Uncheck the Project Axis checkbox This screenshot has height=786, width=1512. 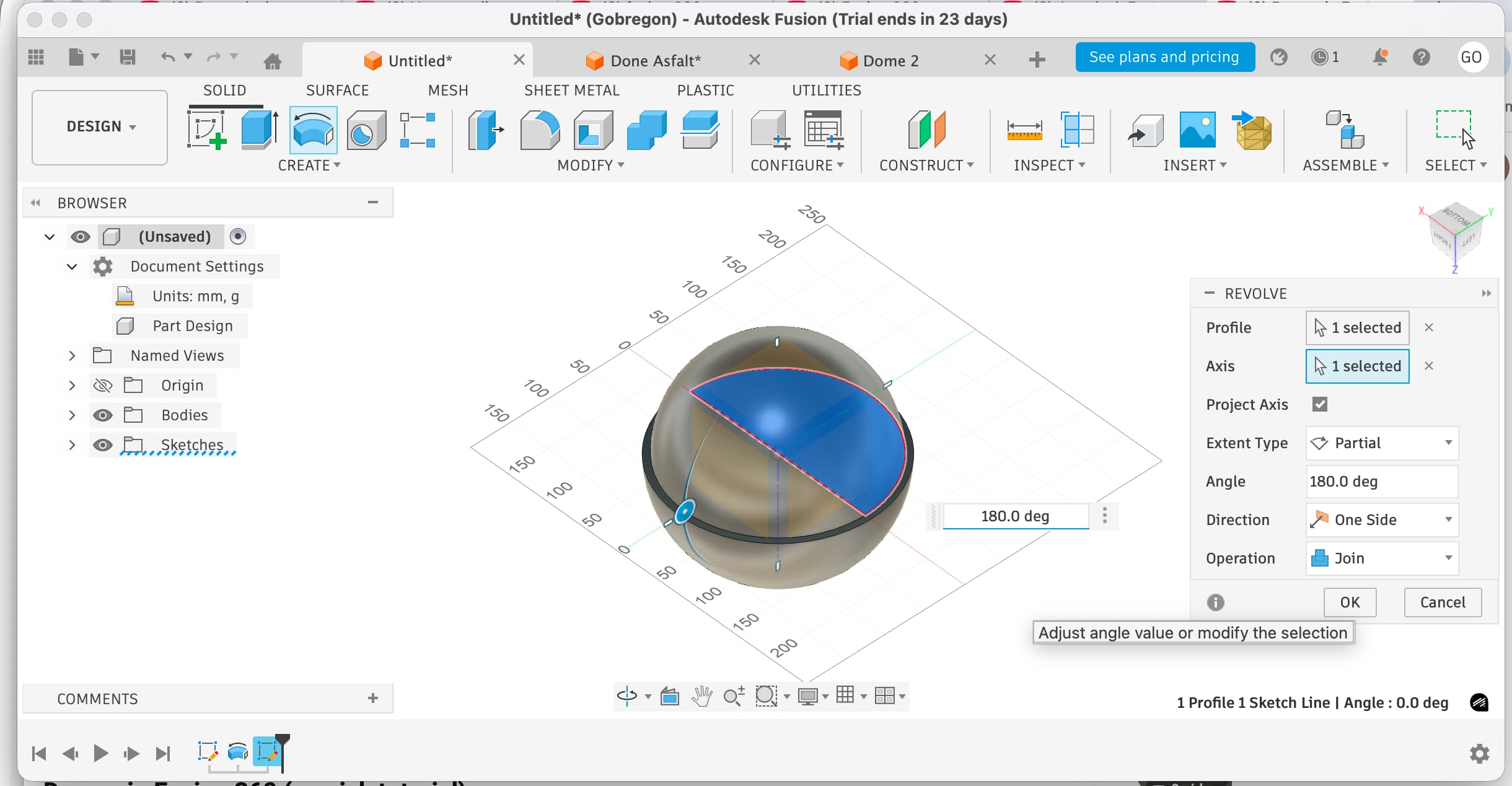pos(1321,404)
